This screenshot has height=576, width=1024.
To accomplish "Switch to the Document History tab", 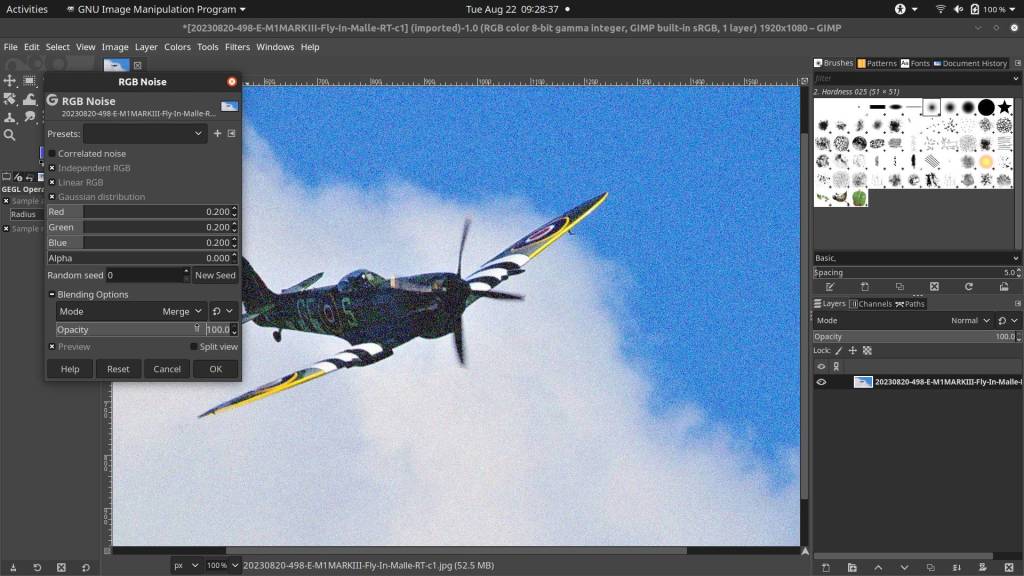I will [970, 63].
